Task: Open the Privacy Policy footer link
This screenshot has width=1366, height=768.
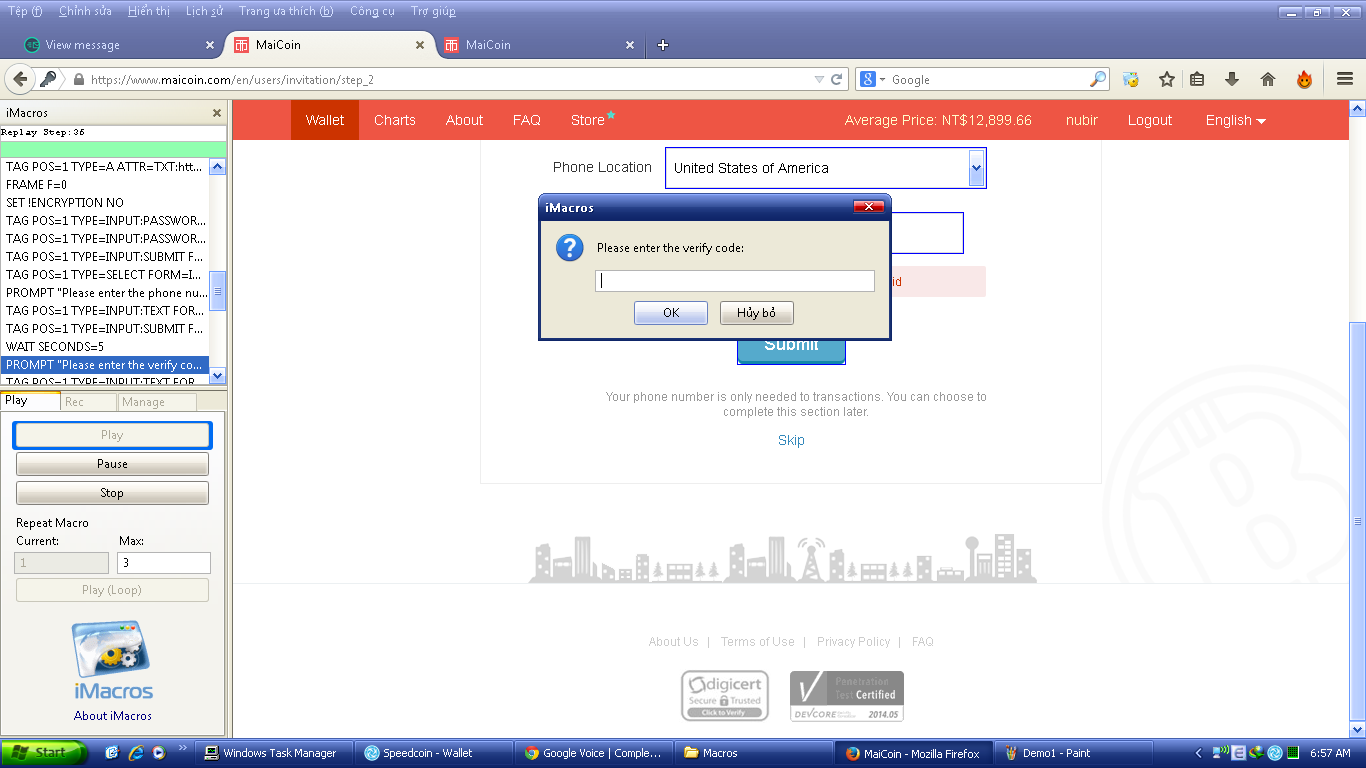Action: [x=853, y=642]
